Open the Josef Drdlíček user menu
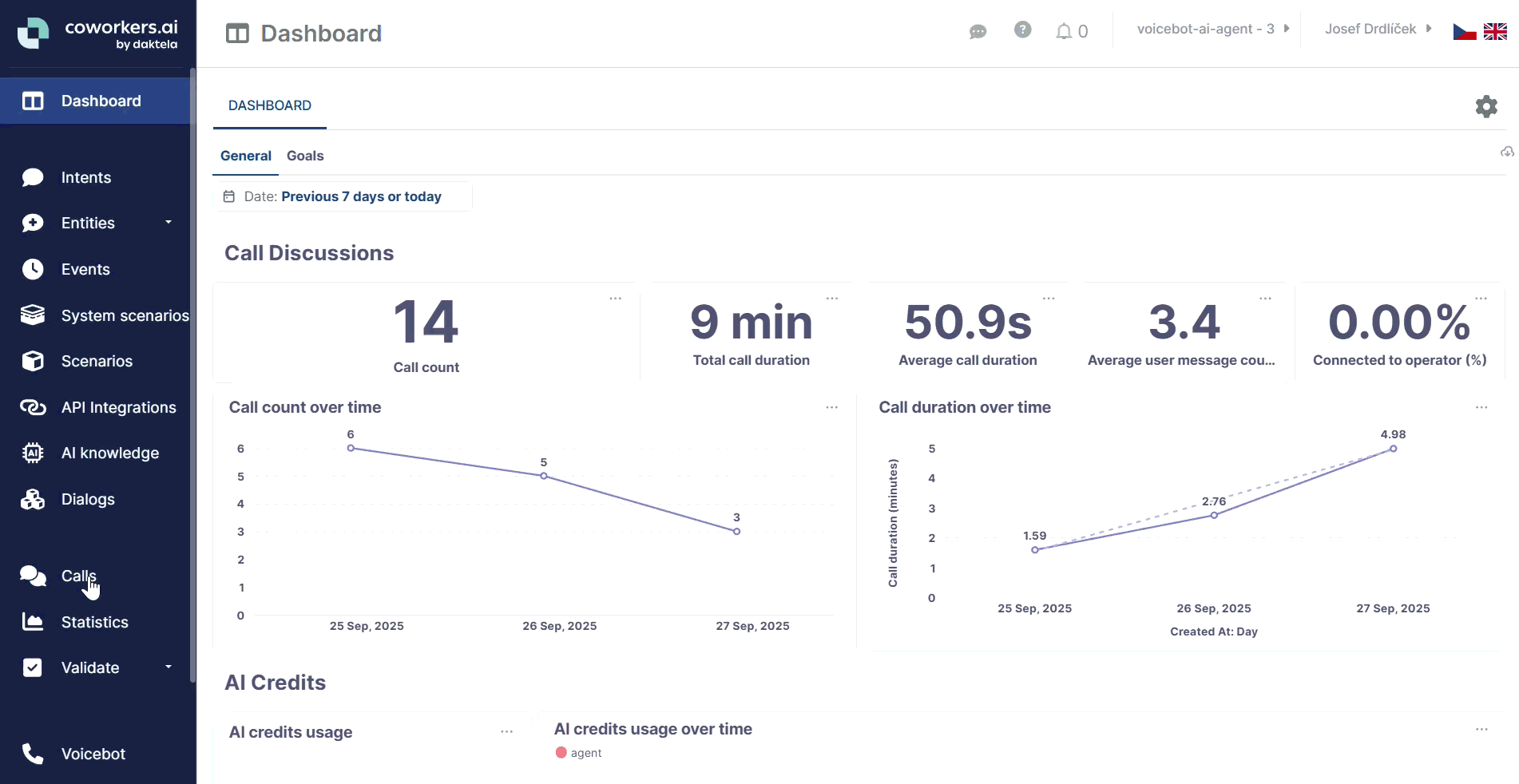1519x784 pixels. (1377, 29)
